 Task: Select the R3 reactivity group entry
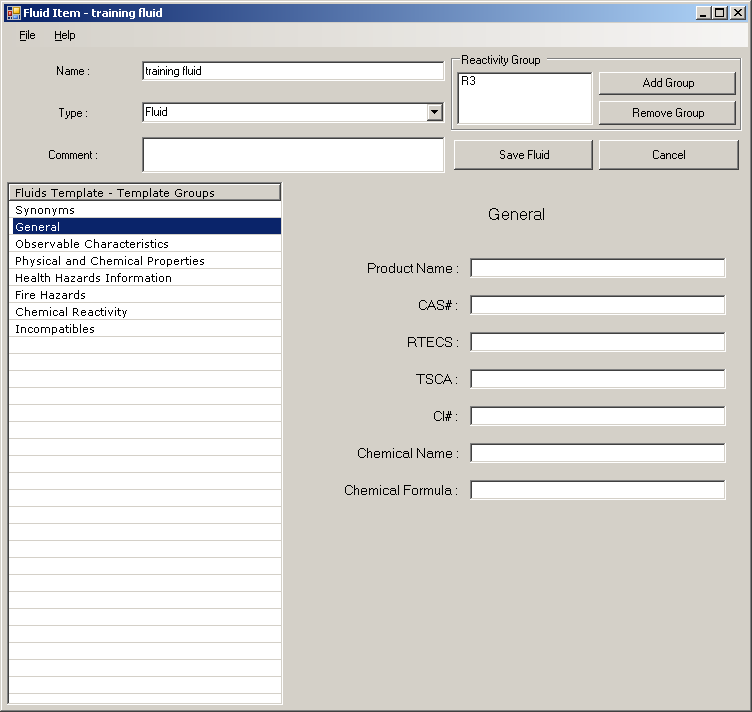[469, 81]
